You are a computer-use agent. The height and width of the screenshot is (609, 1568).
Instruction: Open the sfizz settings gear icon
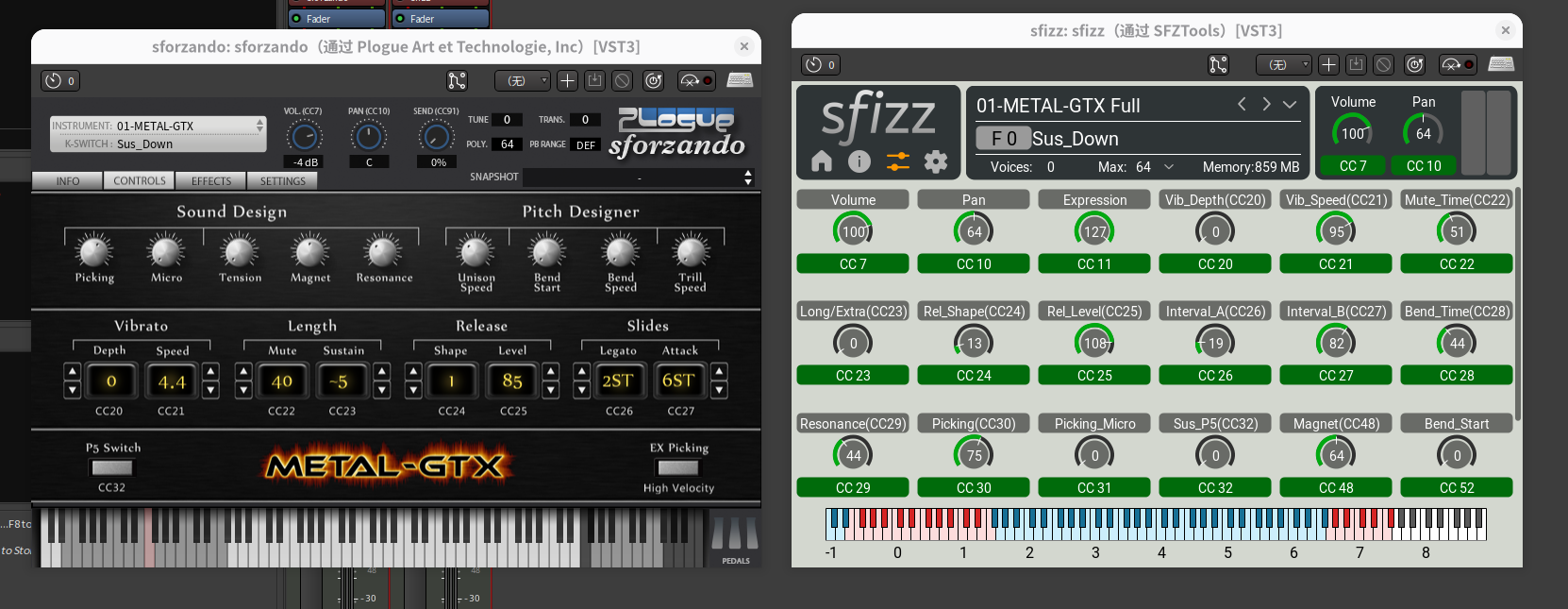[x=936, y=161]
